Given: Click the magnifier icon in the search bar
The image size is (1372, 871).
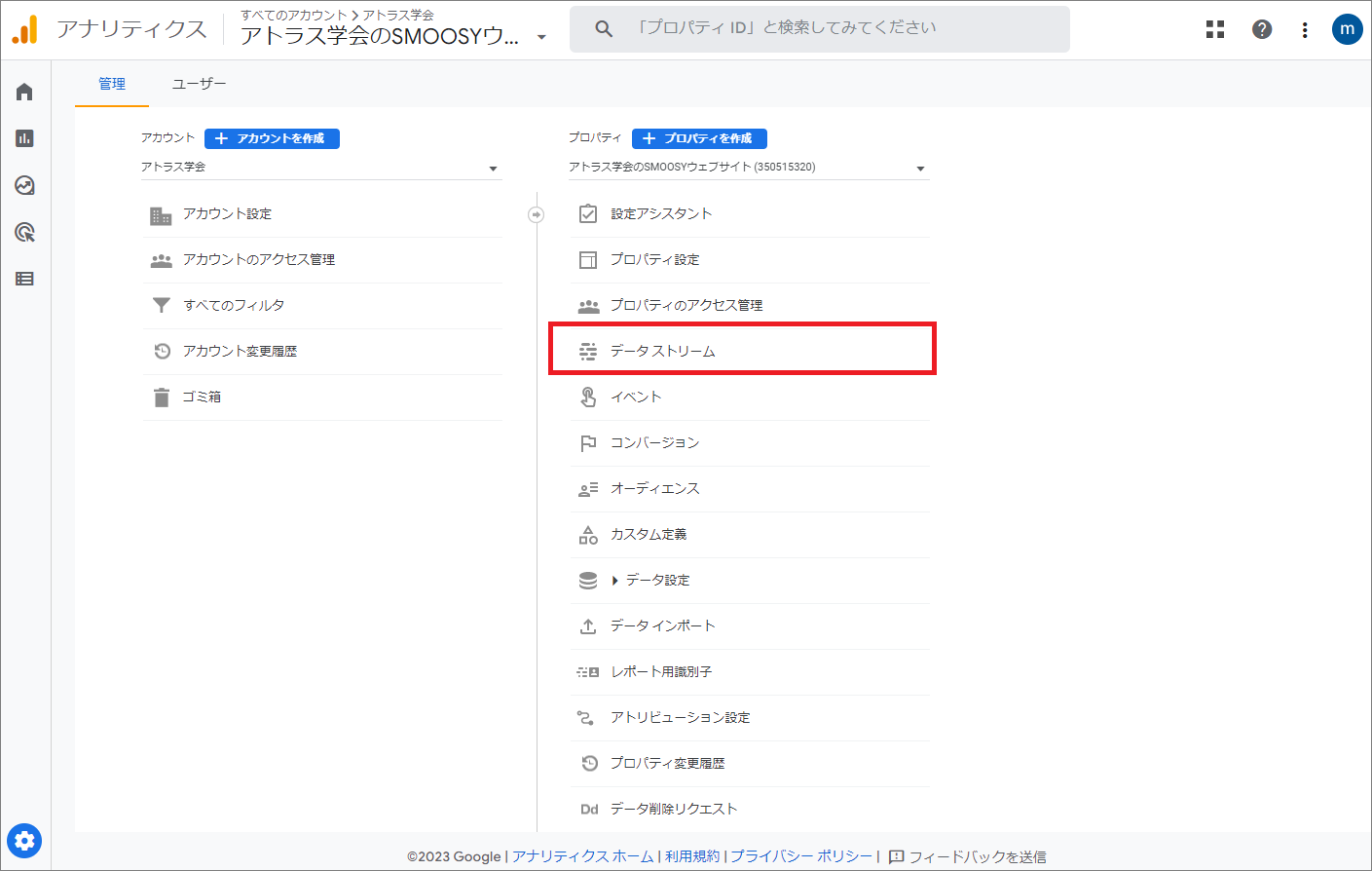Looking at the screenshot, I should (604, 29).
